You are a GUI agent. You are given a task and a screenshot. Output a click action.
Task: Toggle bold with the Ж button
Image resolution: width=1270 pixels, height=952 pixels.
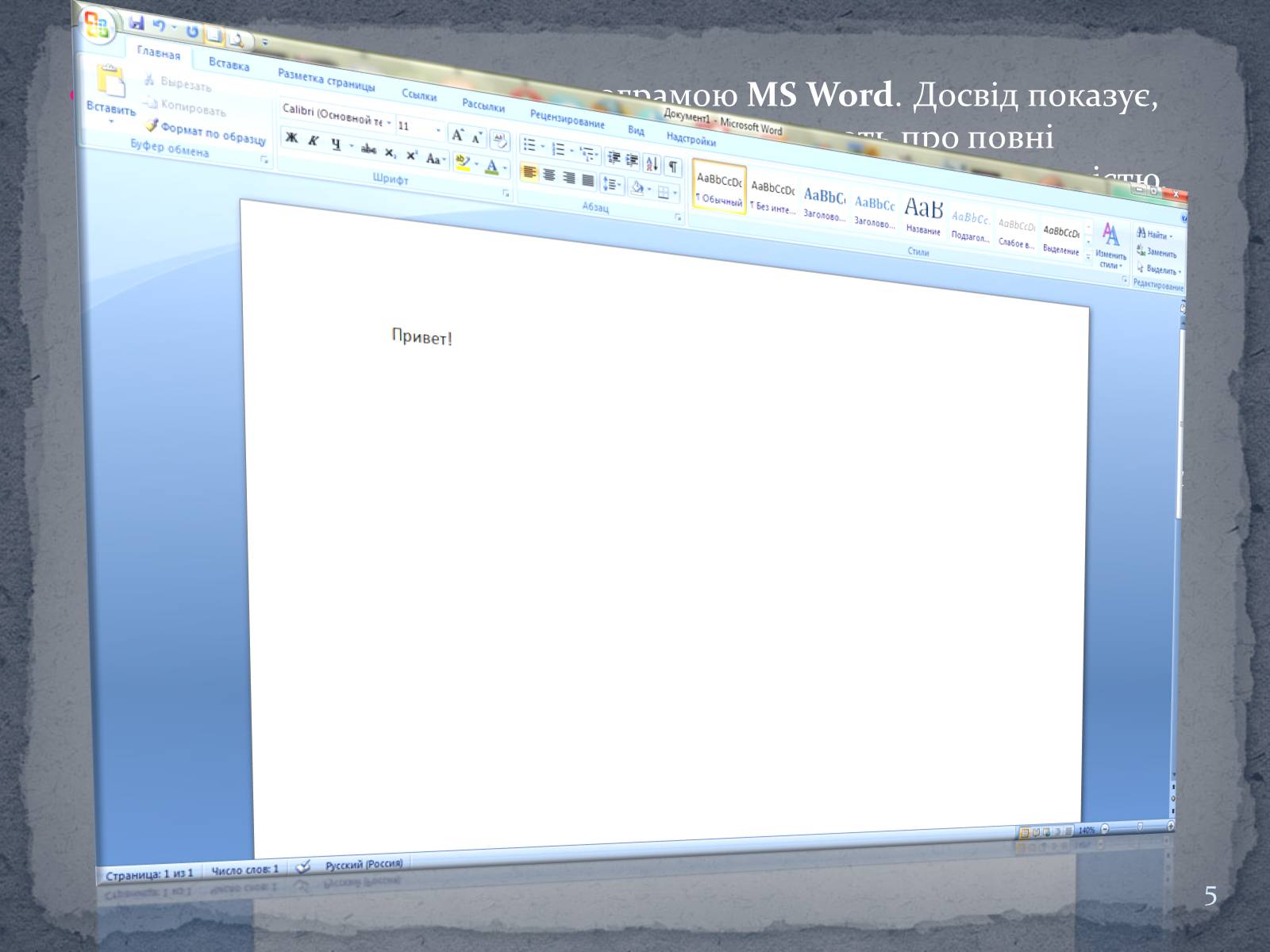[292, 138]
